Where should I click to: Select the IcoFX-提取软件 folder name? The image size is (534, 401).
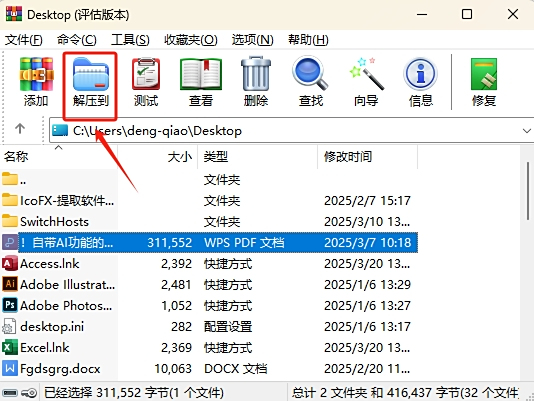(x=67, y=200)
